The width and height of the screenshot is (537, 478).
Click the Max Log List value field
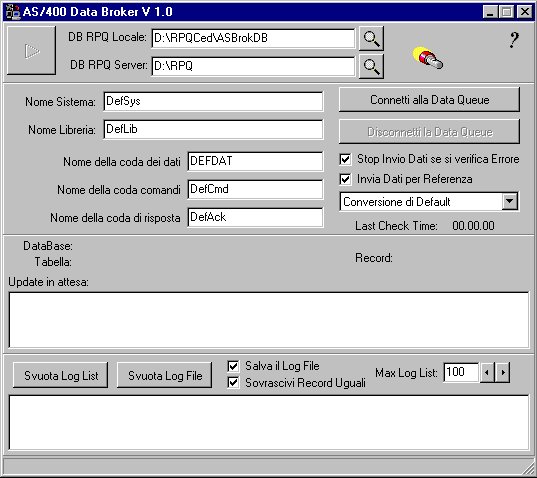coord(461,372)
